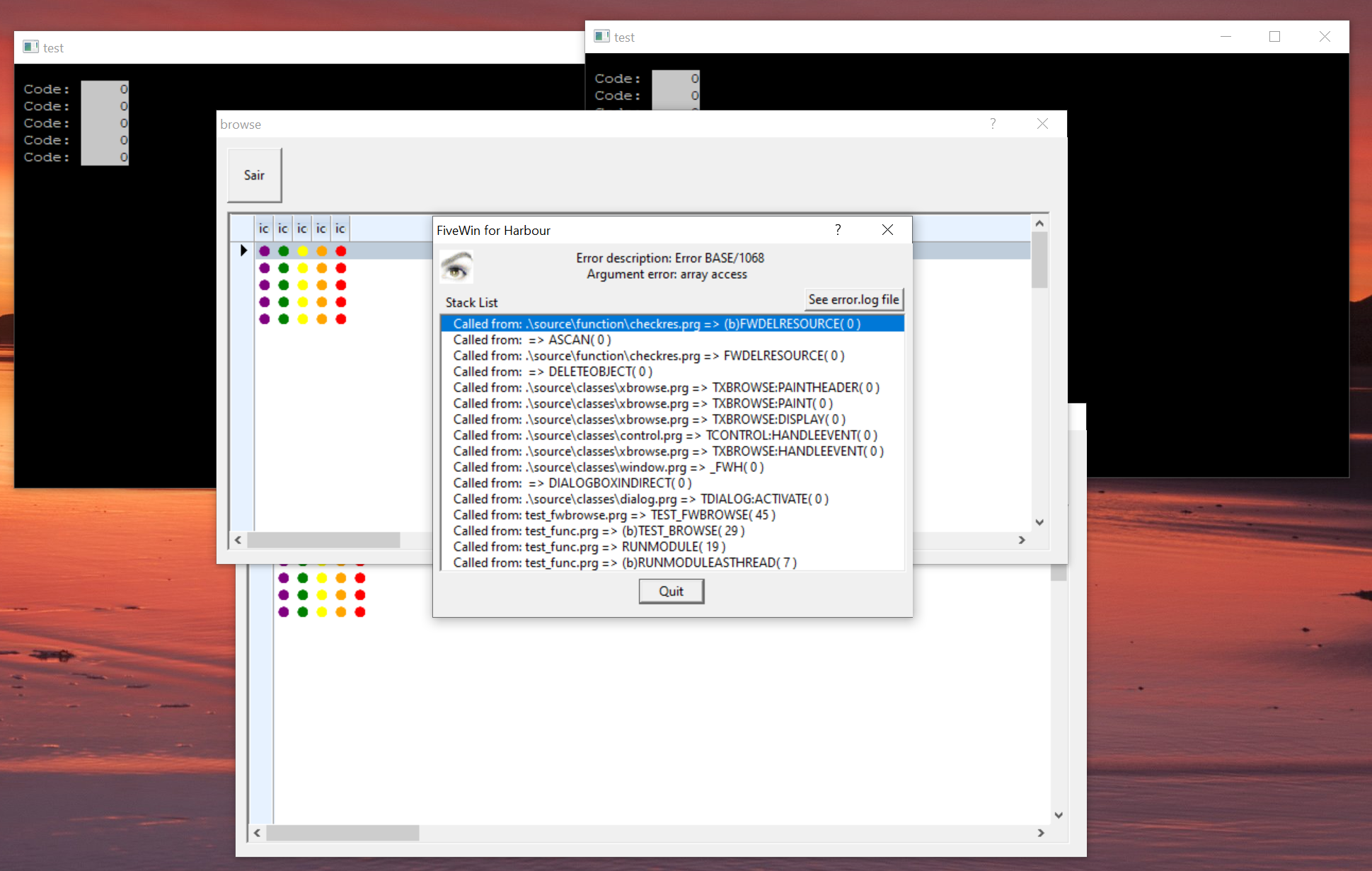Click help question mark in browse window
Screen dimensions: 1372x871
pos(993,124)
